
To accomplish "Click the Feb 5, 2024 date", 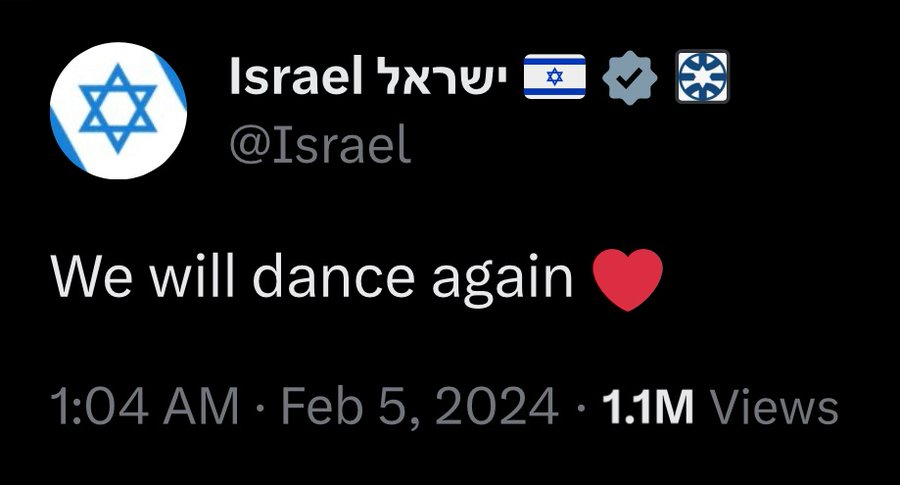I will (x=418, y=407).
